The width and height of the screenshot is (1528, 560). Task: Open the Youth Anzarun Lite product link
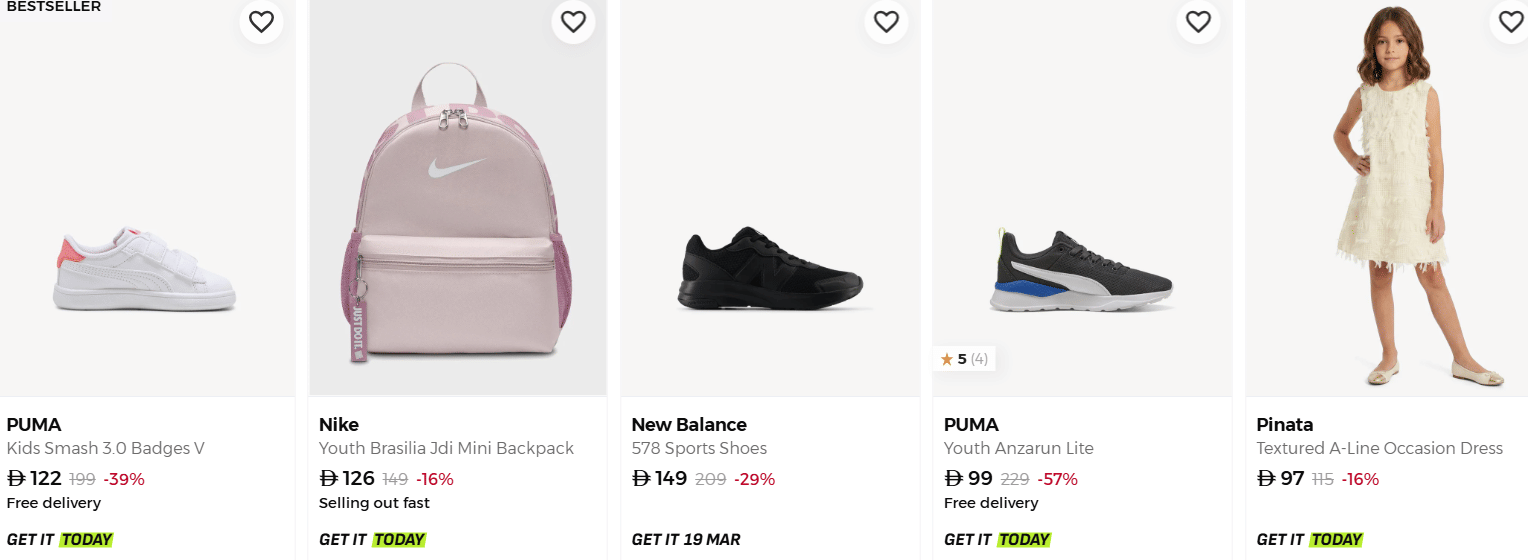point(1018,448)
